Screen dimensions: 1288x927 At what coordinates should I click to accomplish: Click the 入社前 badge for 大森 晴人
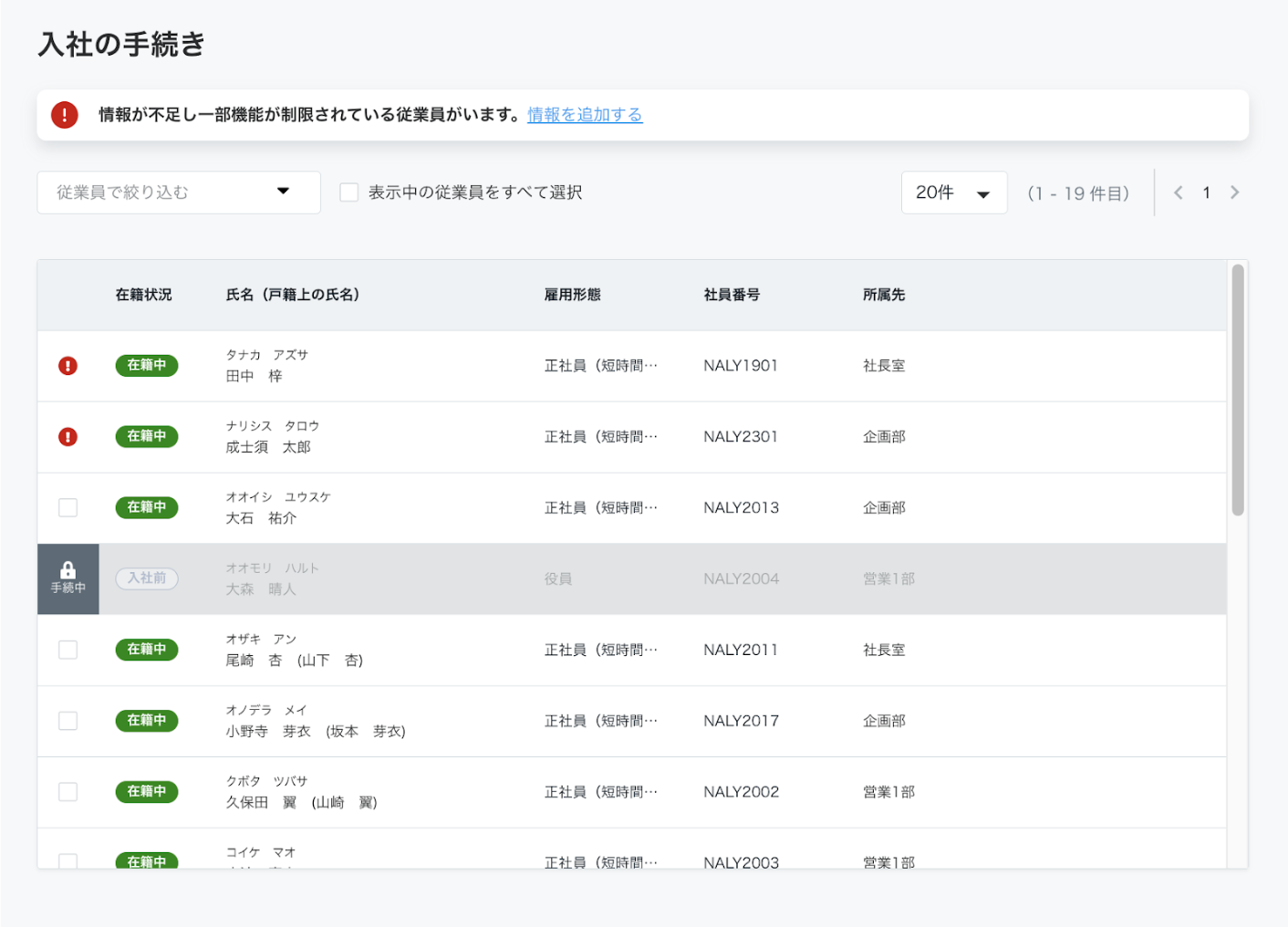coord(147,578)
